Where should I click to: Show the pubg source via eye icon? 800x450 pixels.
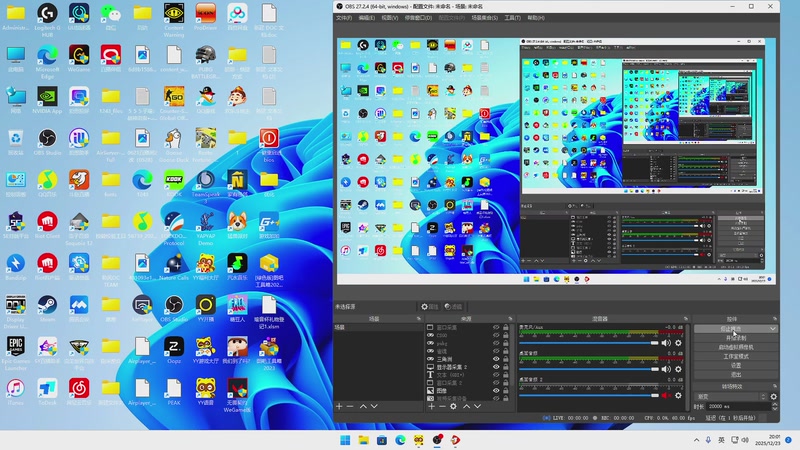pyautogui.click(x=496, y=343)
